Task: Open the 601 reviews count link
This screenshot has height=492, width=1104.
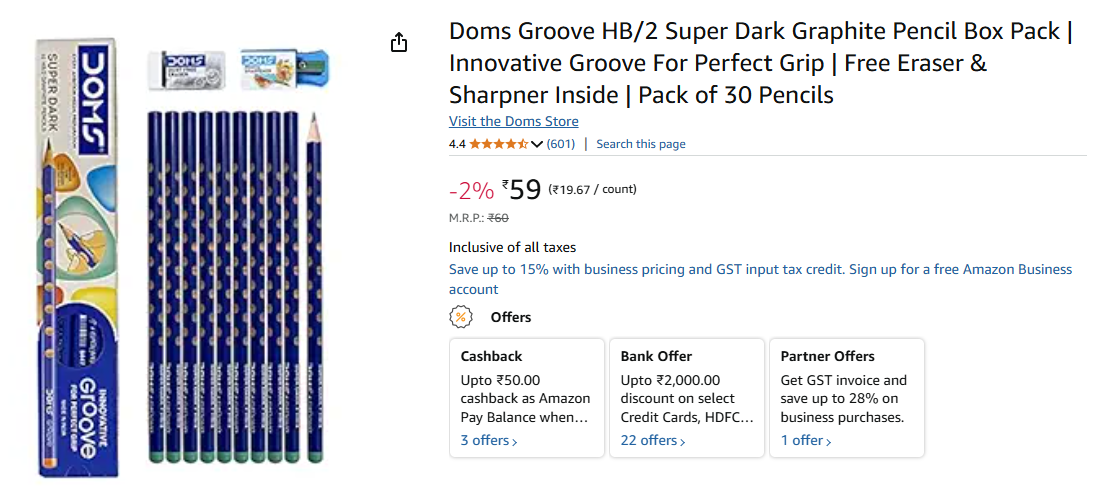Action: tap(560, 144)
